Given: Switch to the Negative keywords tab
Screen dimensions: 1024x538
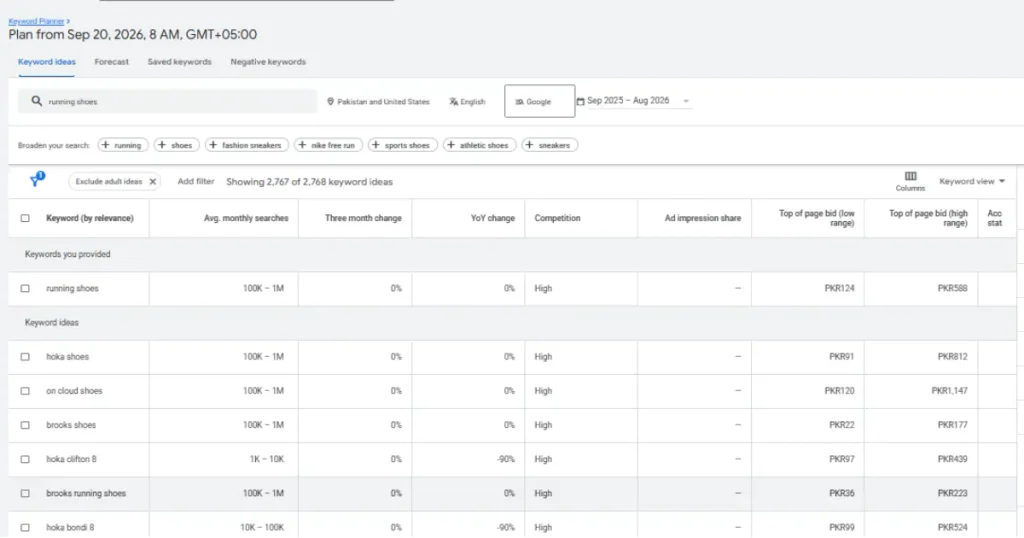Looking at the screenshot, I should [x=268, y=61].
